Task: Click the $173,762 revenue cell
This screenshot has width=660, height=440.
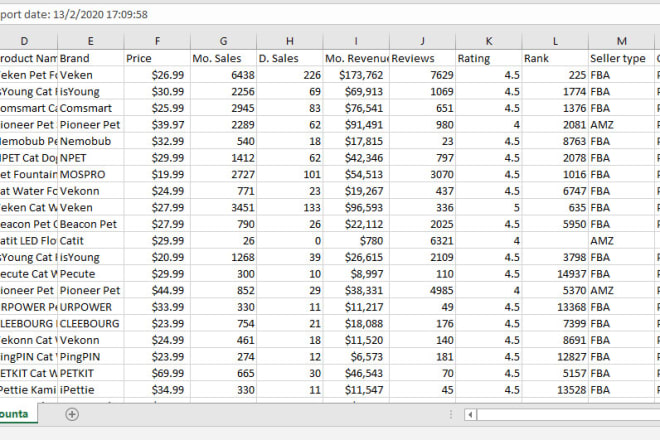Action: pos(356,75)
